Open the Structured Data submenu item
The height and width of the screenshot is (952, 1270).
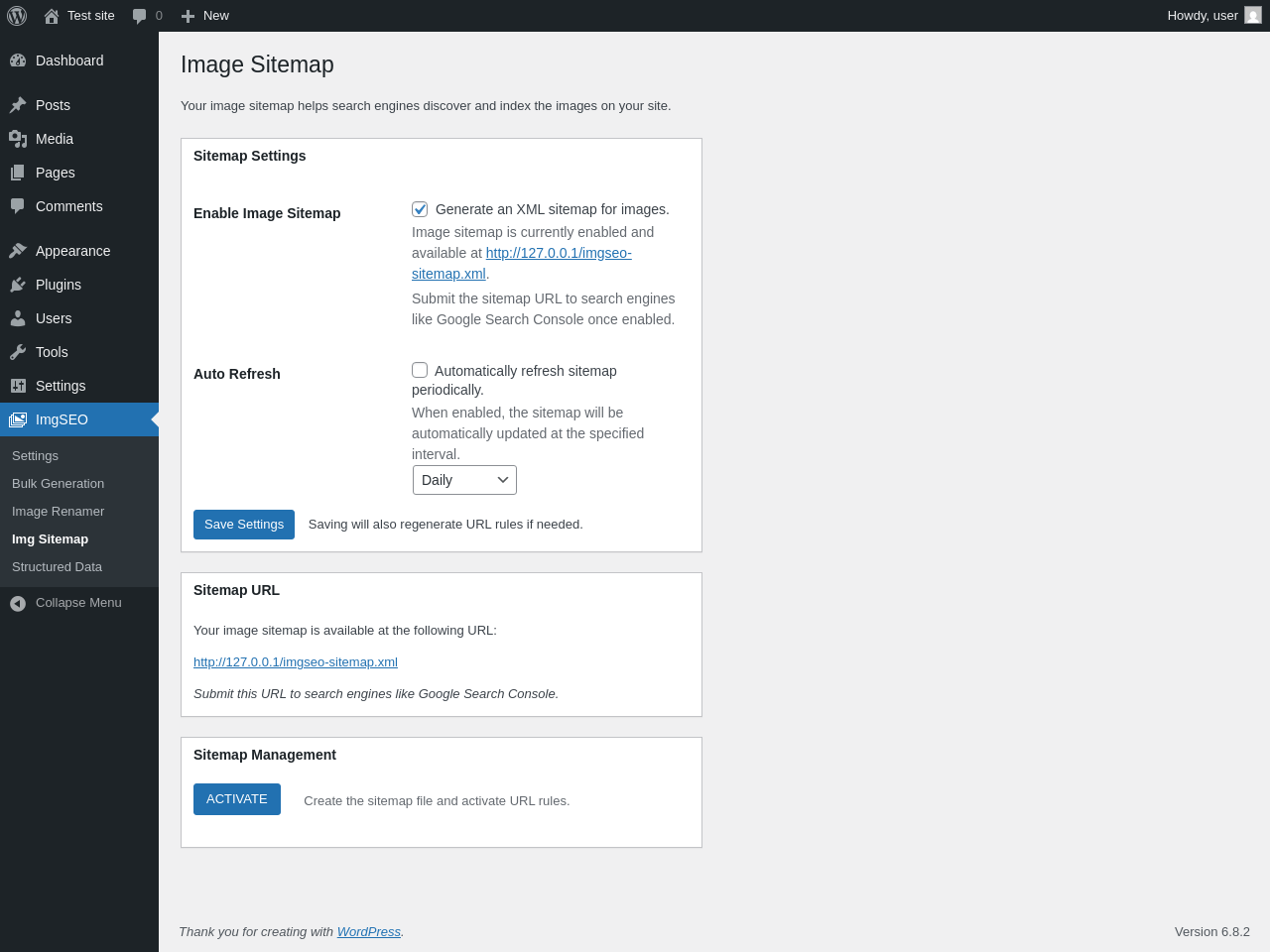(x=57, y=567)
